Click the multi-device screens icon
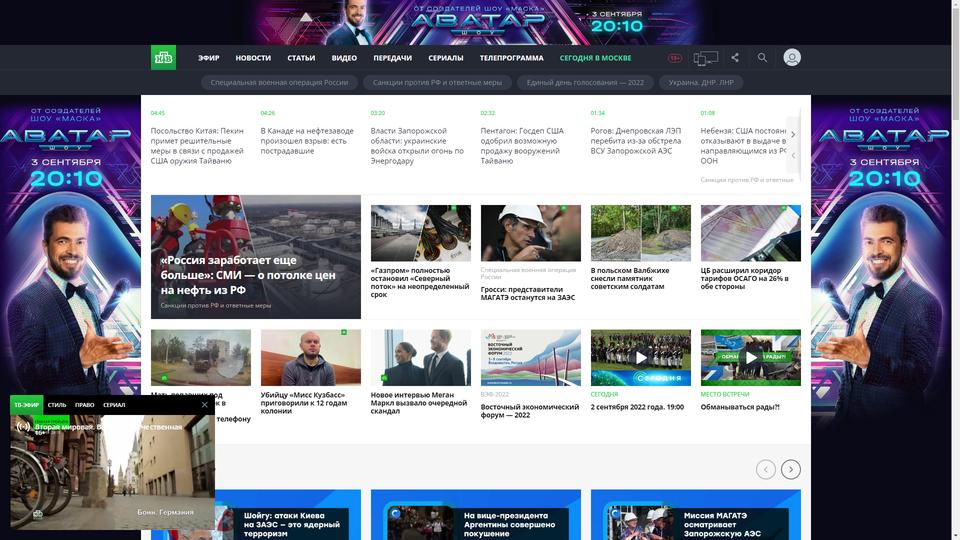 coord(705,58)
